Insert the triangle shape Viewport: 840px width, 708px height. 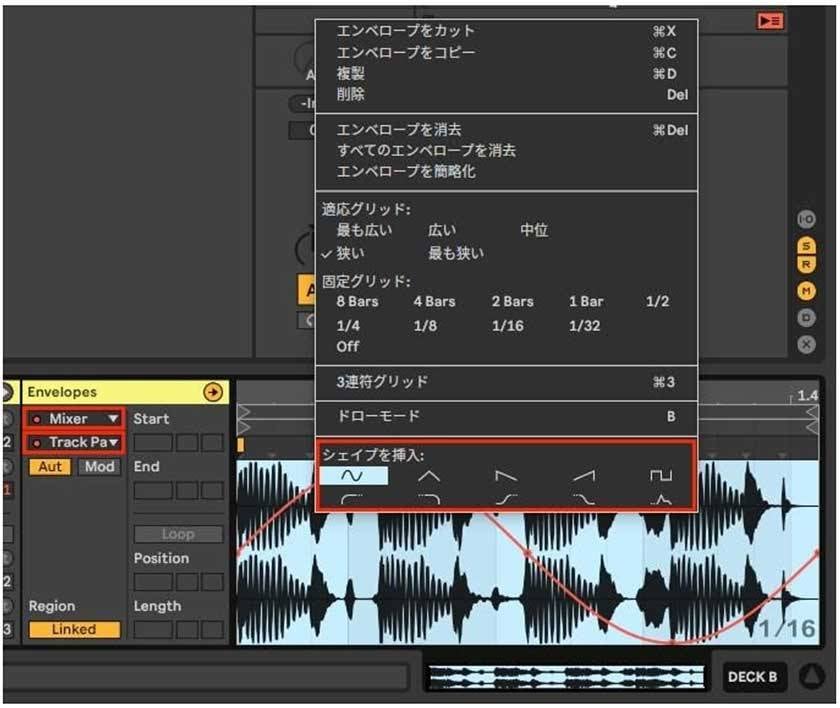coord(428,476)
